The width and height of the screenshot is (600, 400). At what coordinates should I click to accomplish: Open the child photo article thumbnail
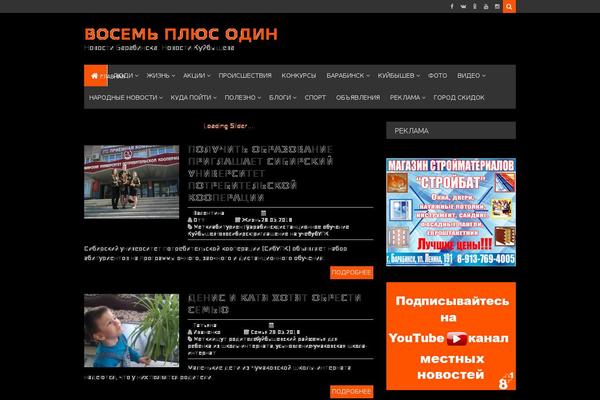pyautogui.click(x=132, y=331)
